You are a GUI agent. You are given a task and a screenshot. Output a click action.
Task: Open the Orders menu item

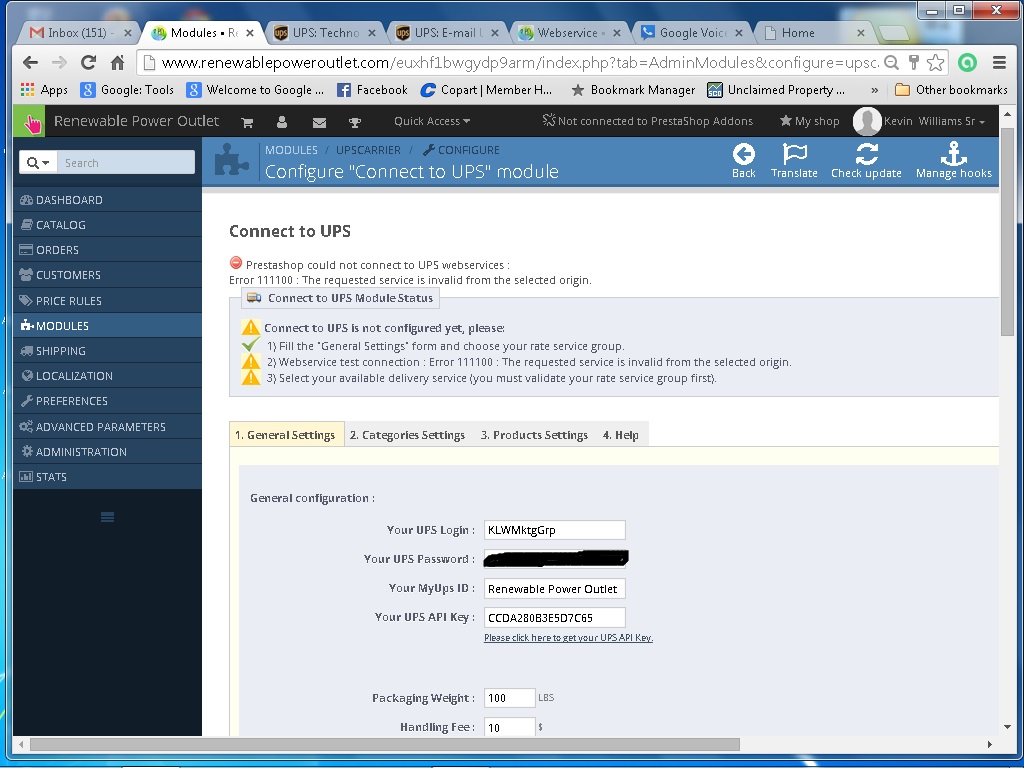(107, 250)
